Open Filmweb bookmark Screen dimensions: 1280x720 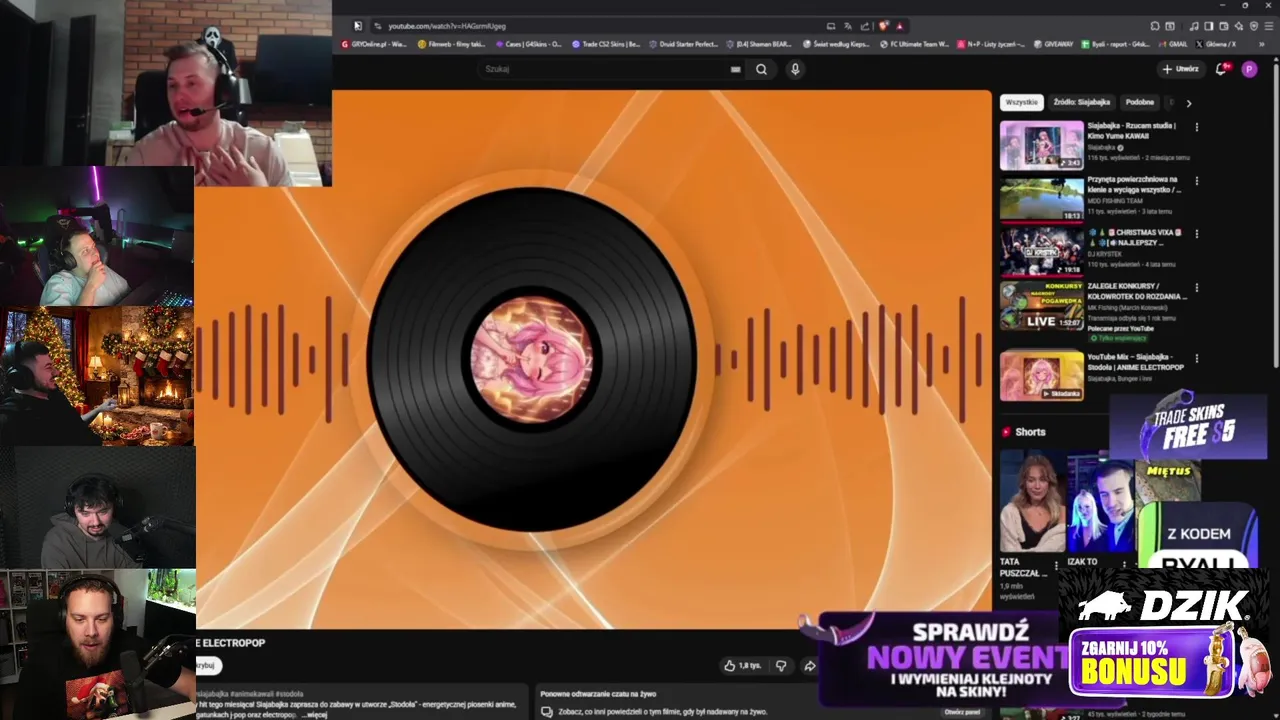pos(451,44)
